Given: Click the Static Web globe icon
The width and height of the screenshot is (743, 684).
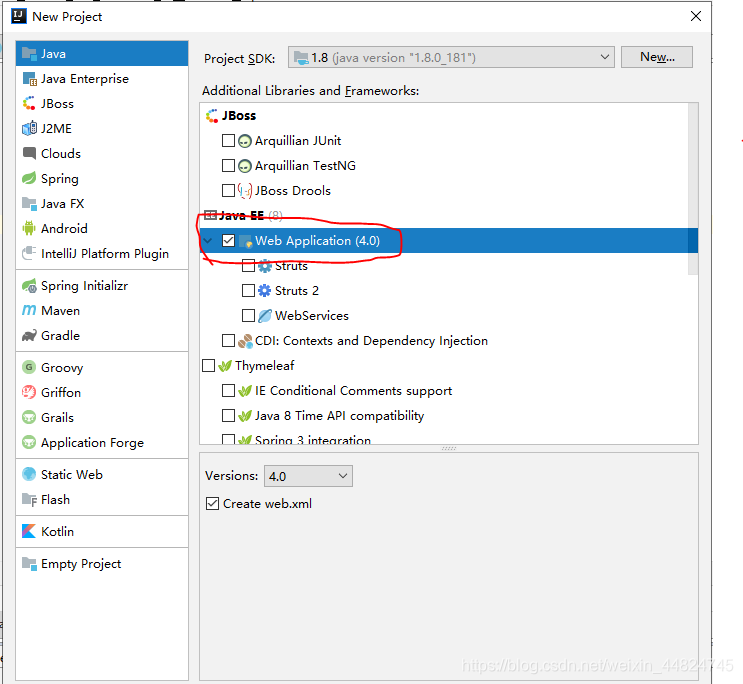Looking at the screenshot, I should 29,474.
